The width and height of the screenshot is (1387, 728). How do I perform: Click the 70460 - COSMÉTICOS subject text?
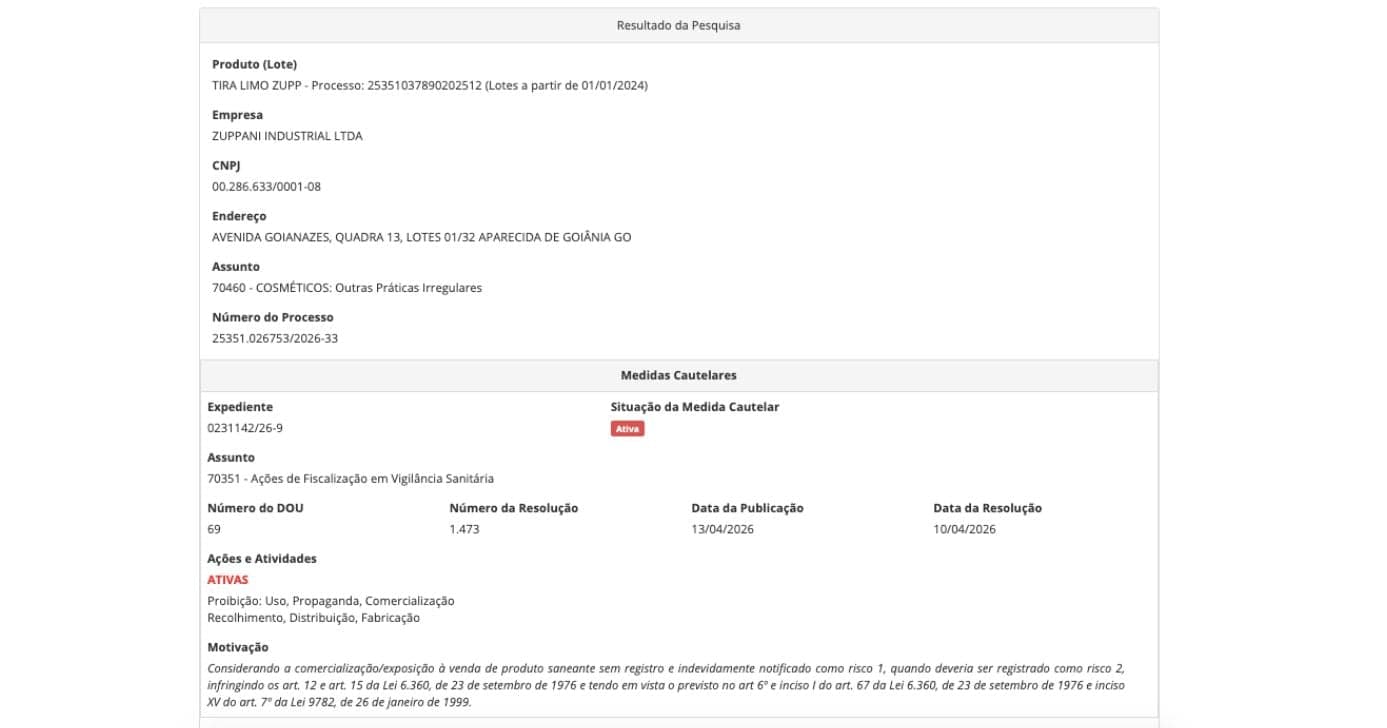(347, 288)
